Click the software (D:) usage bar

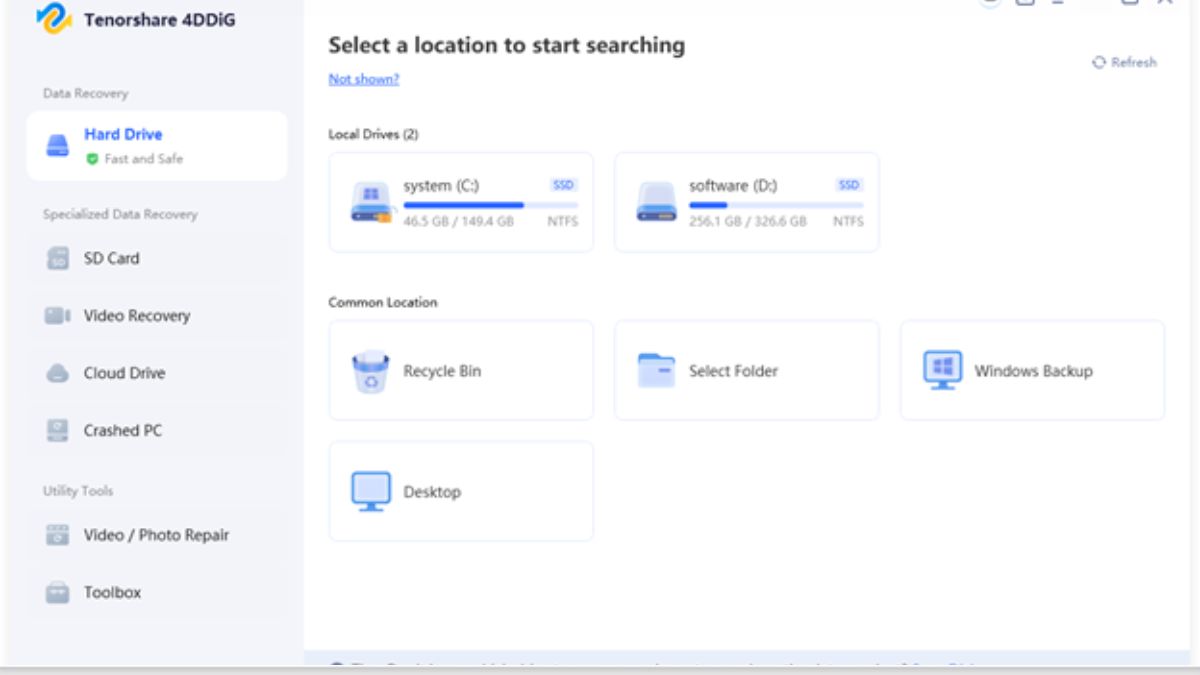(x=776, y=205)
